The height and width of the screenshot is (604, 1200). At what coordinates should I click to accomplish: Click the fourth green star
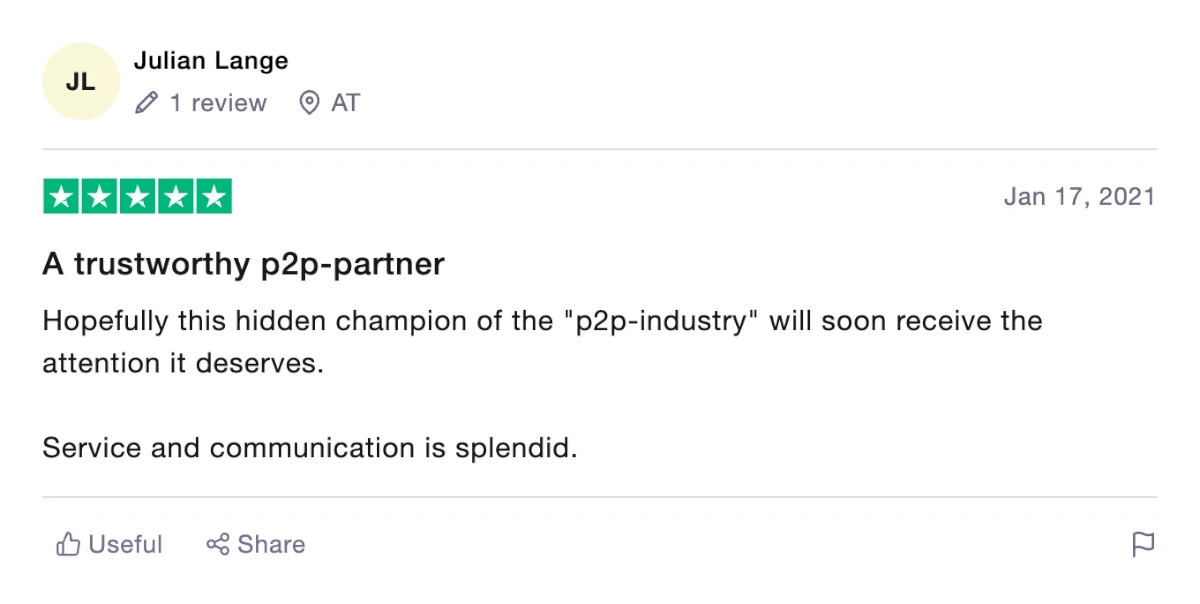tap(175, 197)
